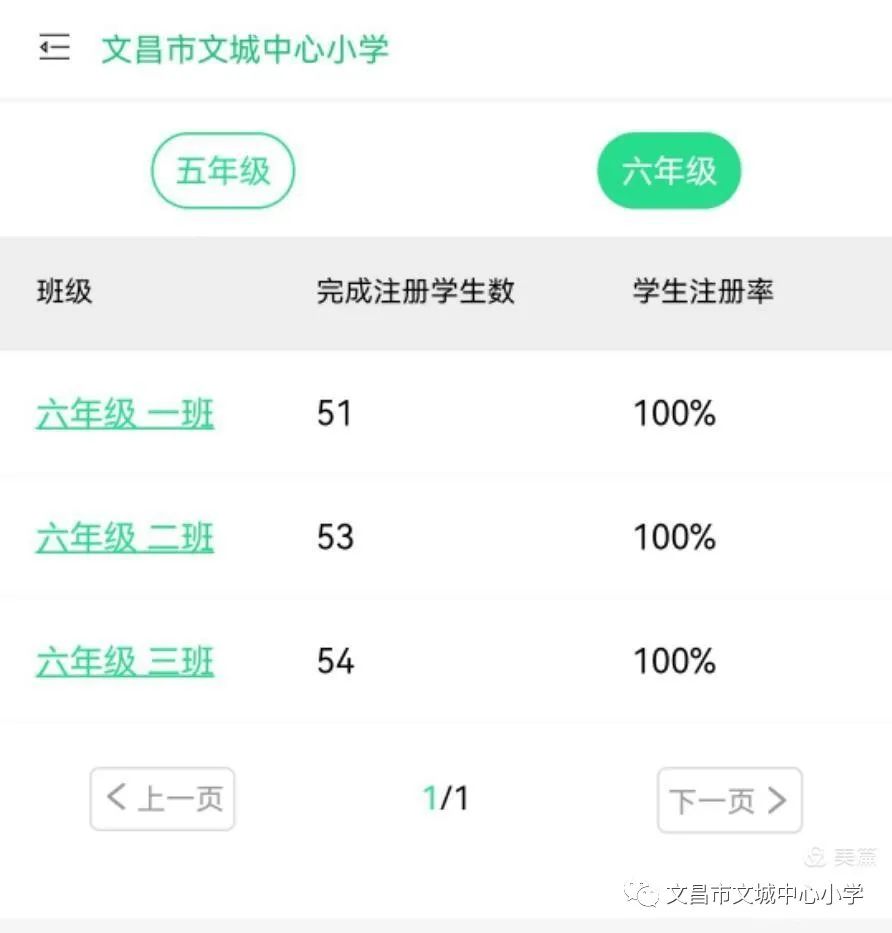Click the registered count 54
This screenshot has height=933, width=892.
335,662
